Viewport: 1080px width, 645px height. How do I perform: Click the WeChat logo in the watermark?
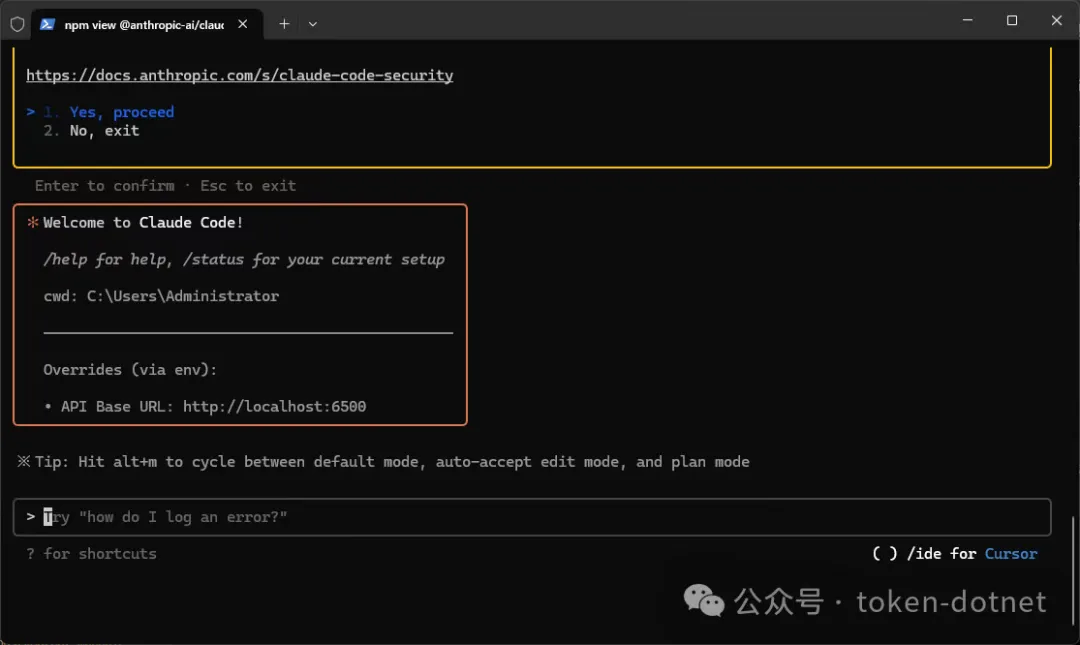pos(704,601)
